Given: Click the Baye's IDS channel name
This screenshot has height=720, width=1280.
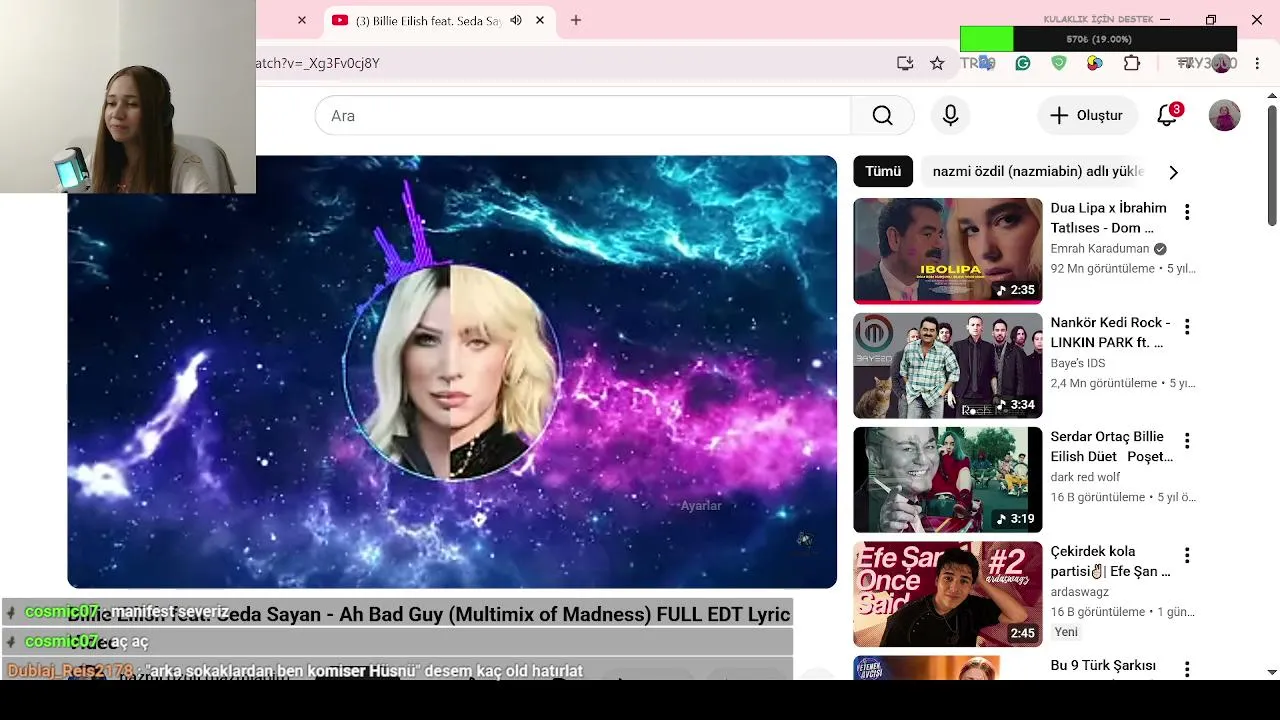Looking at the screenshot, I should click(1078, 363).
